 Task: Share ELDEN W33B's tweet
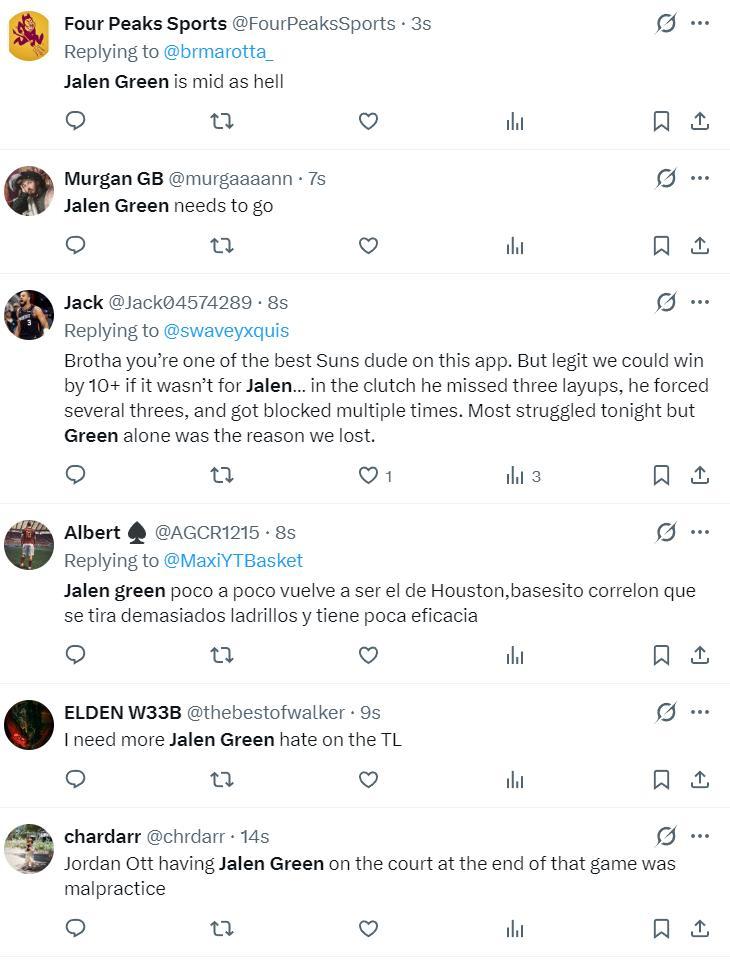click(x=700, y=779)
